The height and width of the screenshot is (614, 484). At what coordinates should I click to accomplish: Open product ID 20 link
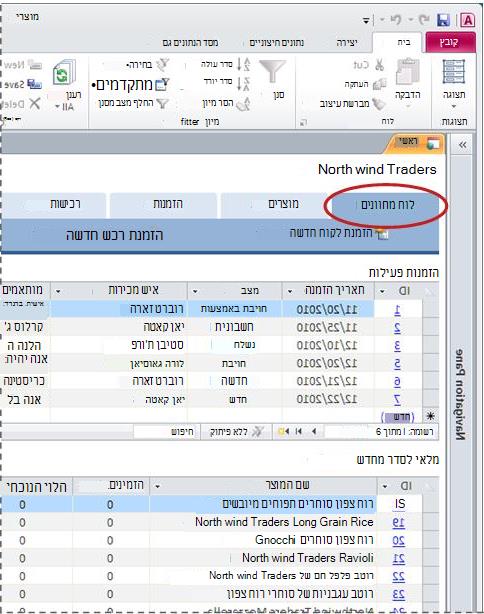[x=399, y=540]
